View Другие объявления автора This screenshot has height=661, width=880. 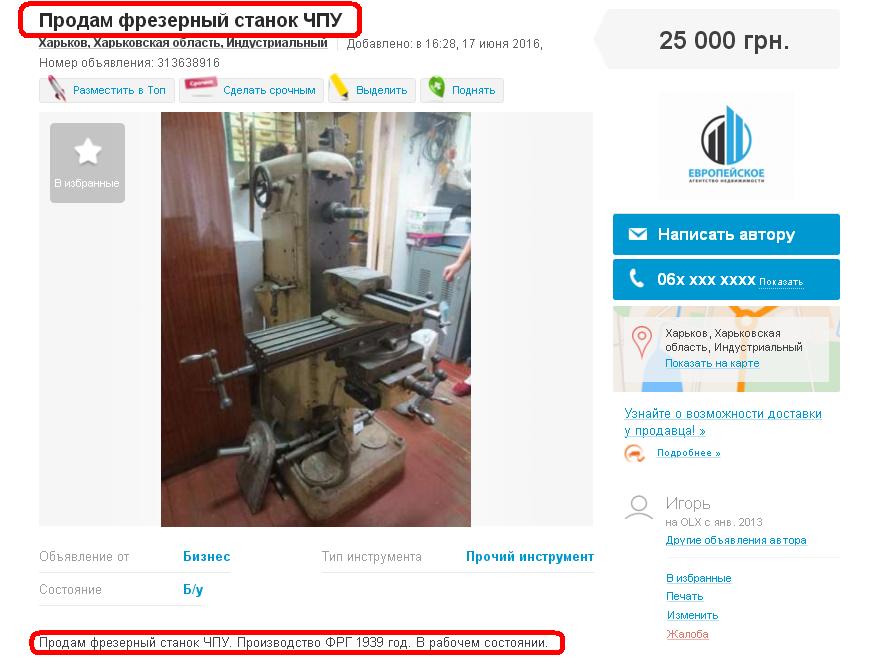tap(736, 540)
